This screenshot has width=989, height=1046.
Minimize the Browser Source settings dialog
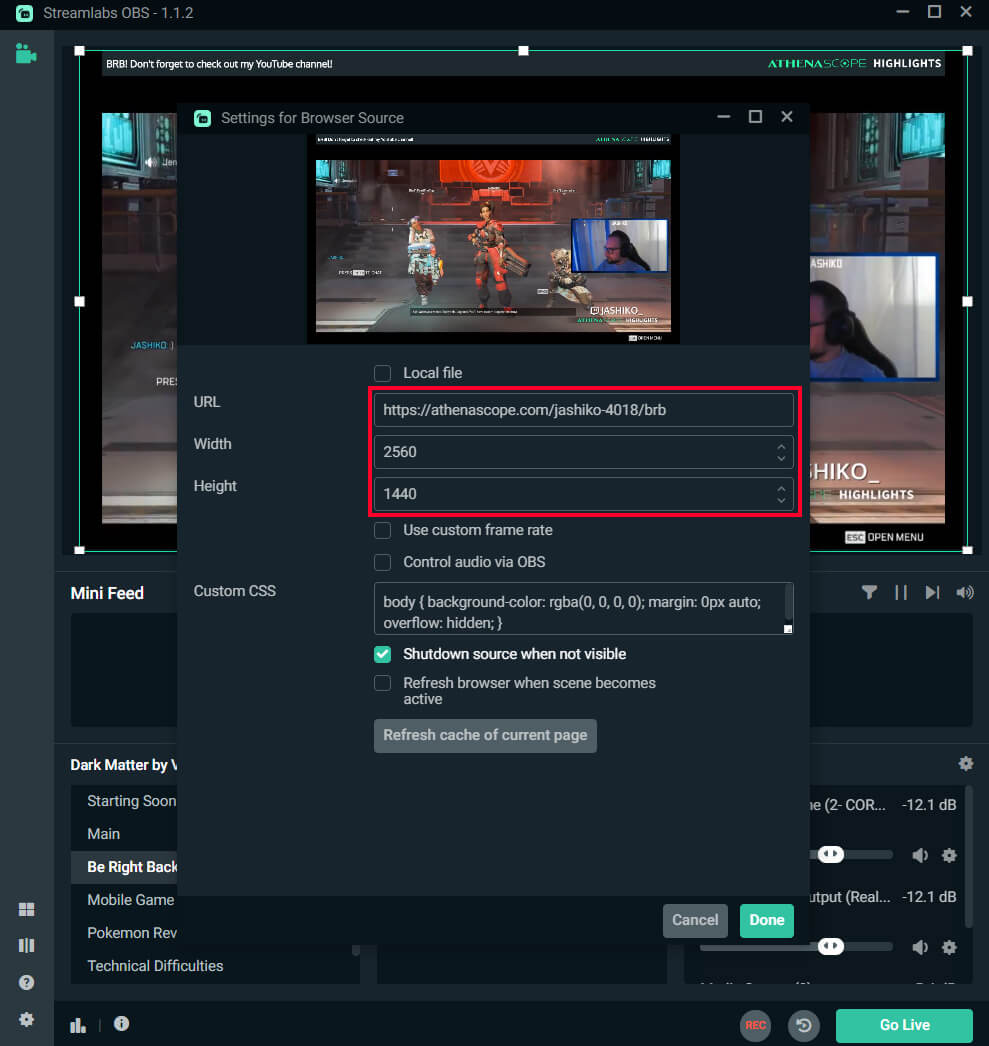pos(724,117)
